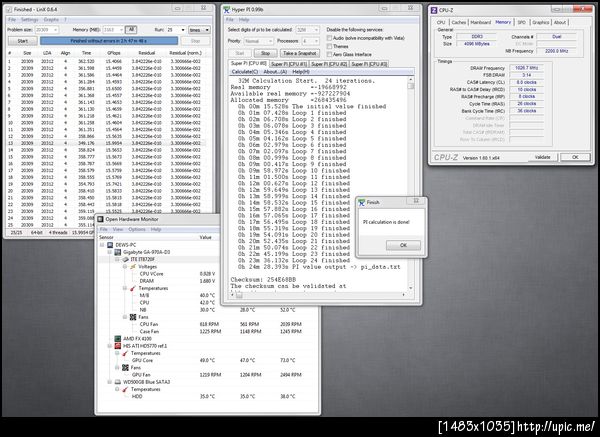Click the Open Hardware Monitor title bar icon
Image resolution: width=600 pixels, height=437 pixels.
click(101, 219)
